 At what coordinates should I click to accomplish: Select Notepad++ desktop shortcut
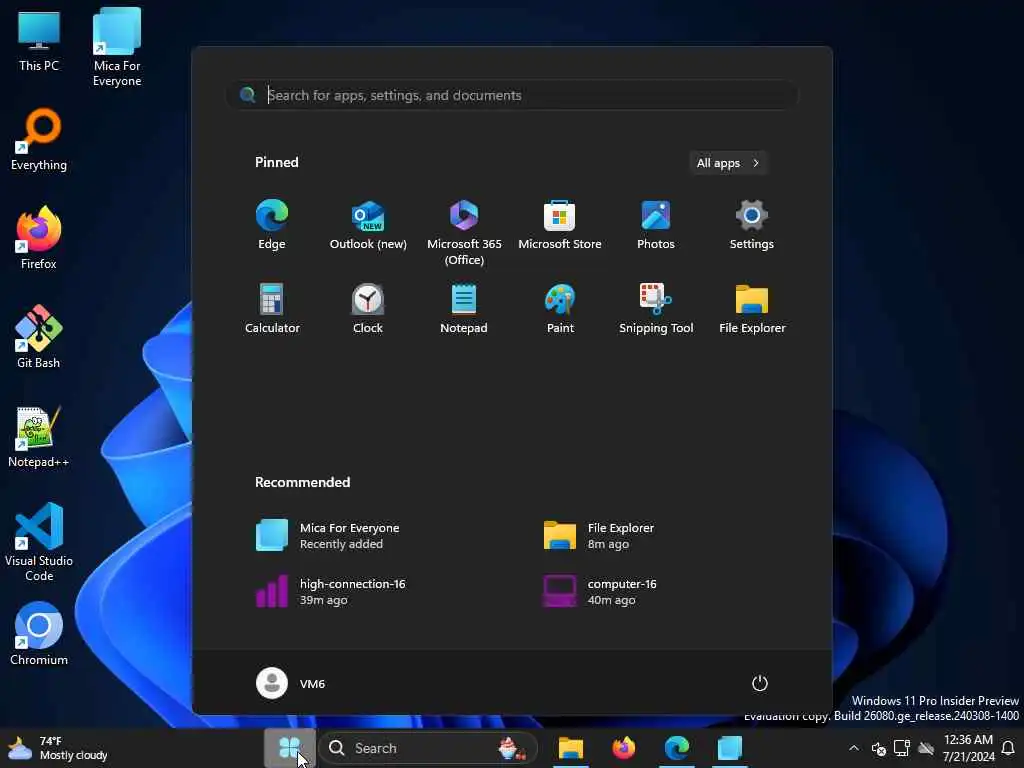pyautogui.click(x=39, y=436)
